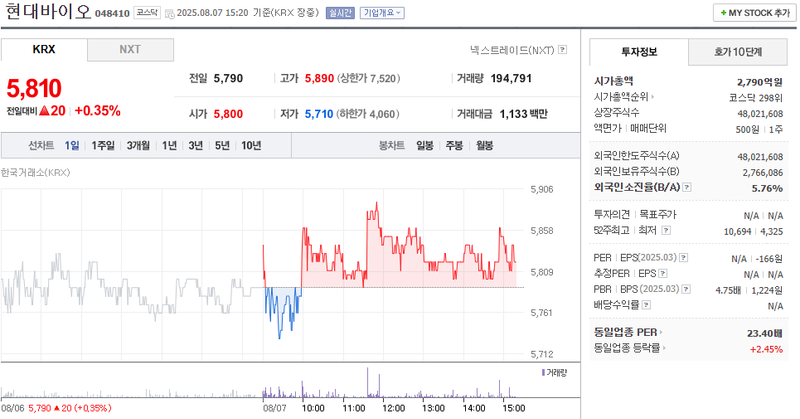Viewport: 800px width, 419px height.
Task: Click the 넥스트레이드(NXT) label
Action: point(512,50)
